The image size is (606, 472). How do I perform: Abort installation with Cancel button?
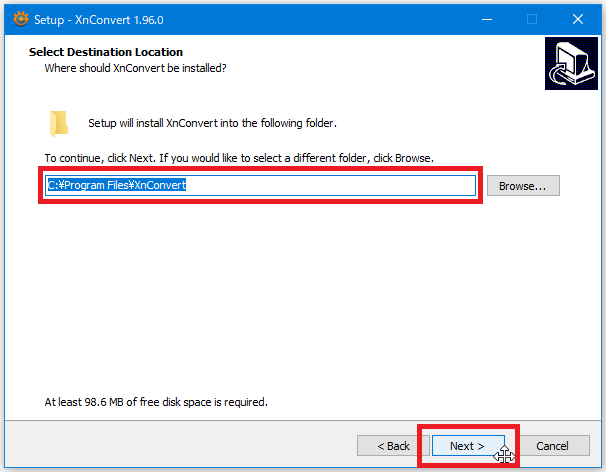552,445
